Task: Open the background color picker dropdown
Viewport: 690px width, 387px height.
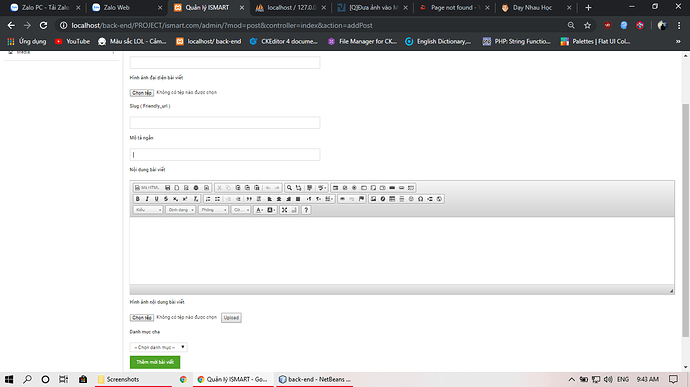Action: (x=271, y=210)
